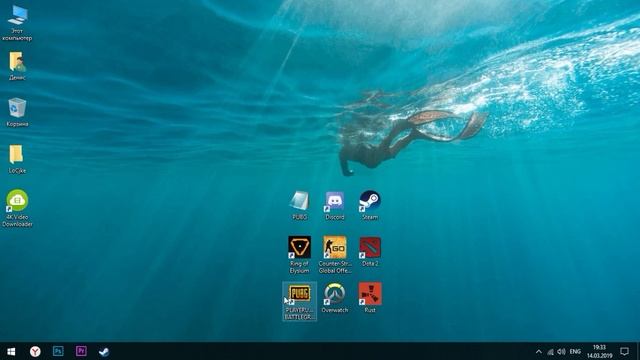Launch Photoshop from the taskbar
The width and height of the screenshot is (640, 360).
point(58,351)
